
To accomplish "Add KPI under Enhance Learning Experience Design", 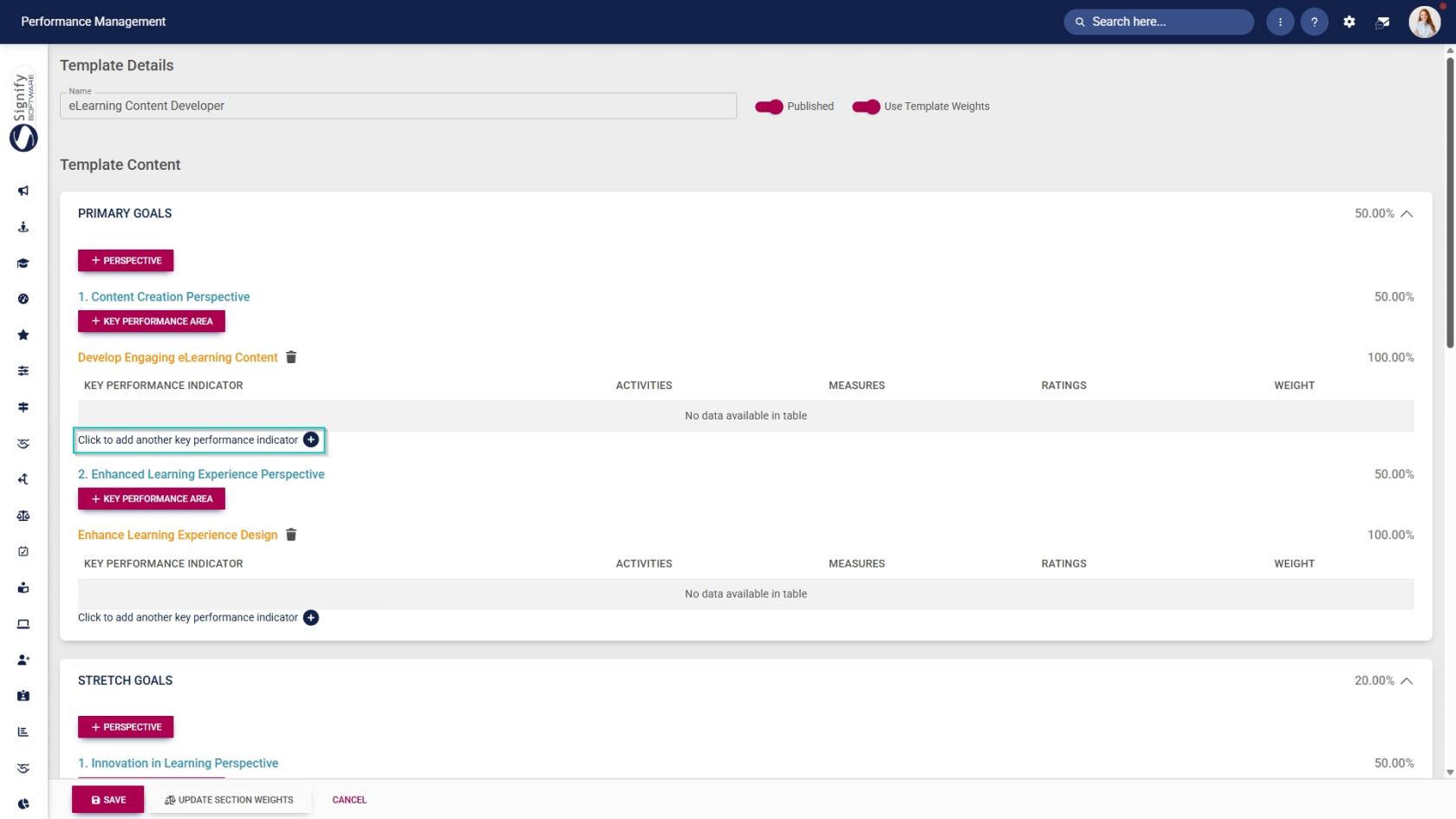I will tap(311, 618).
